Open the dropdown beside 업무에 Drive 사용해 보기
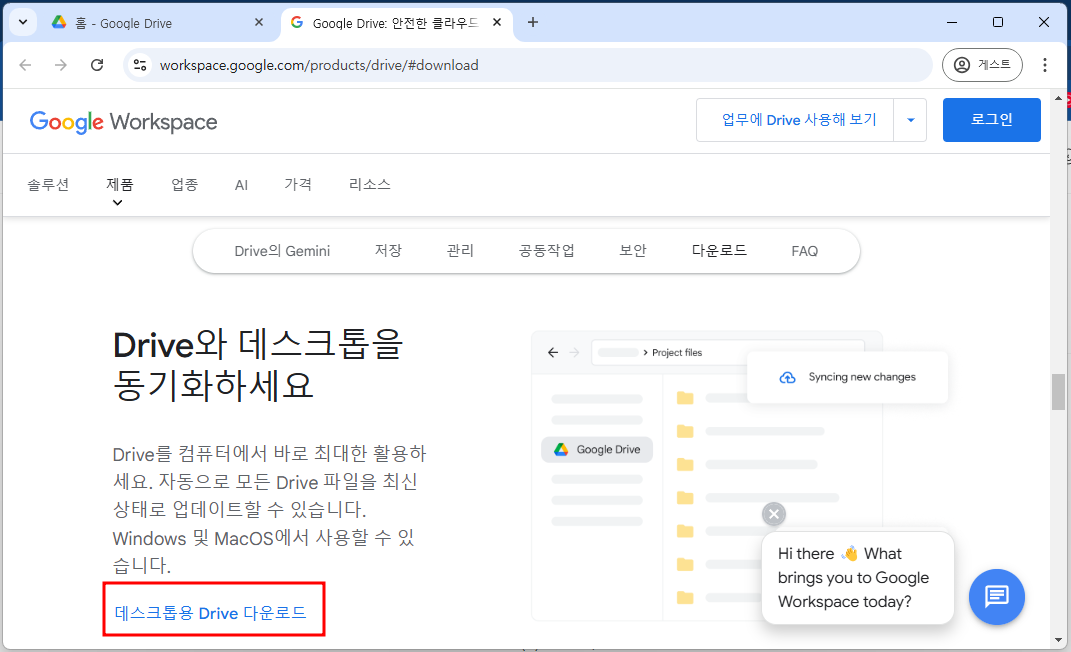Screen dimensions: 1071x652 tap(911, 119)
